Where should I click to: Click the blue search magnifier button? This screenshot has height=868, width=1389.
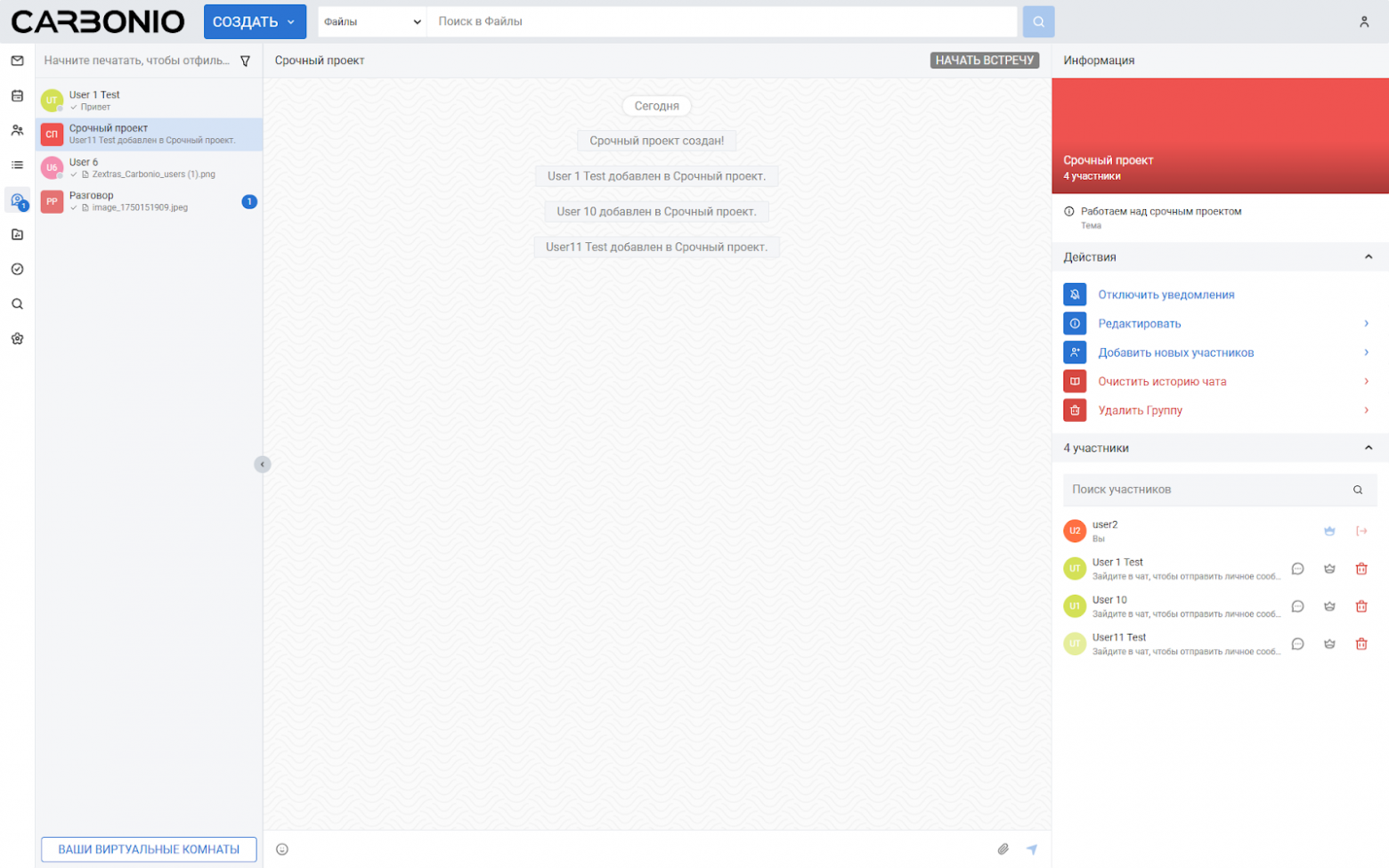pos(1038,21)
